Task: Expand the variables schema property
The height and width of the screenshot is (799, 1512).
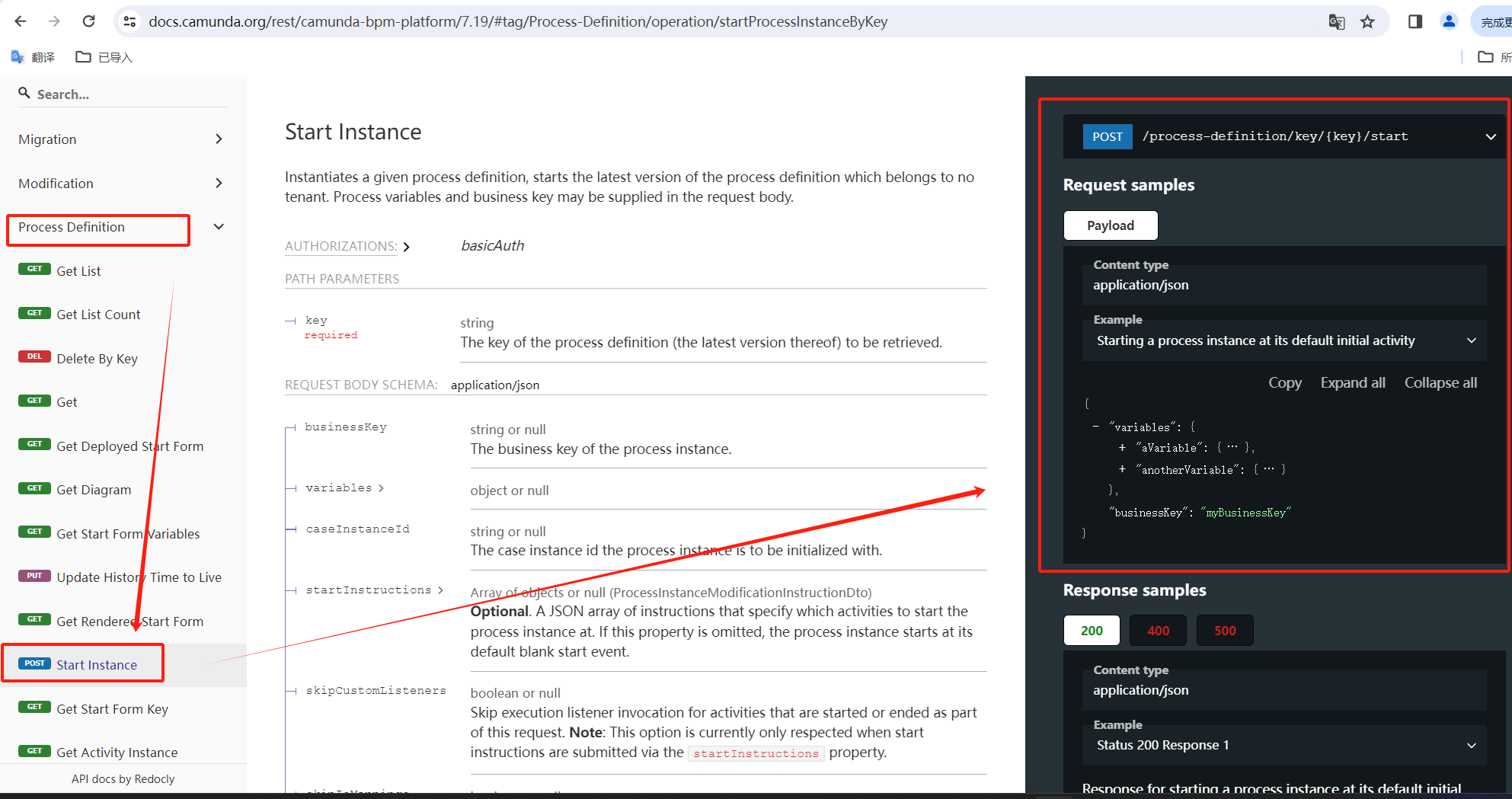Action: pyautogui.click(x=344, y=488)
